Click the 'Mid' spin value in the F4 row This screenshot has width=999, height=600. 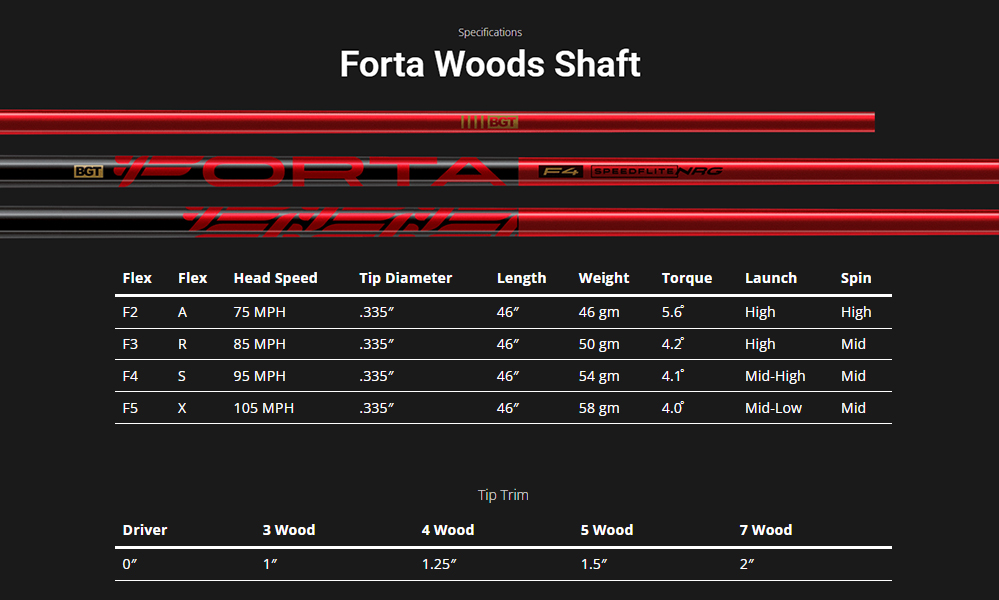[x=853, y=376]
